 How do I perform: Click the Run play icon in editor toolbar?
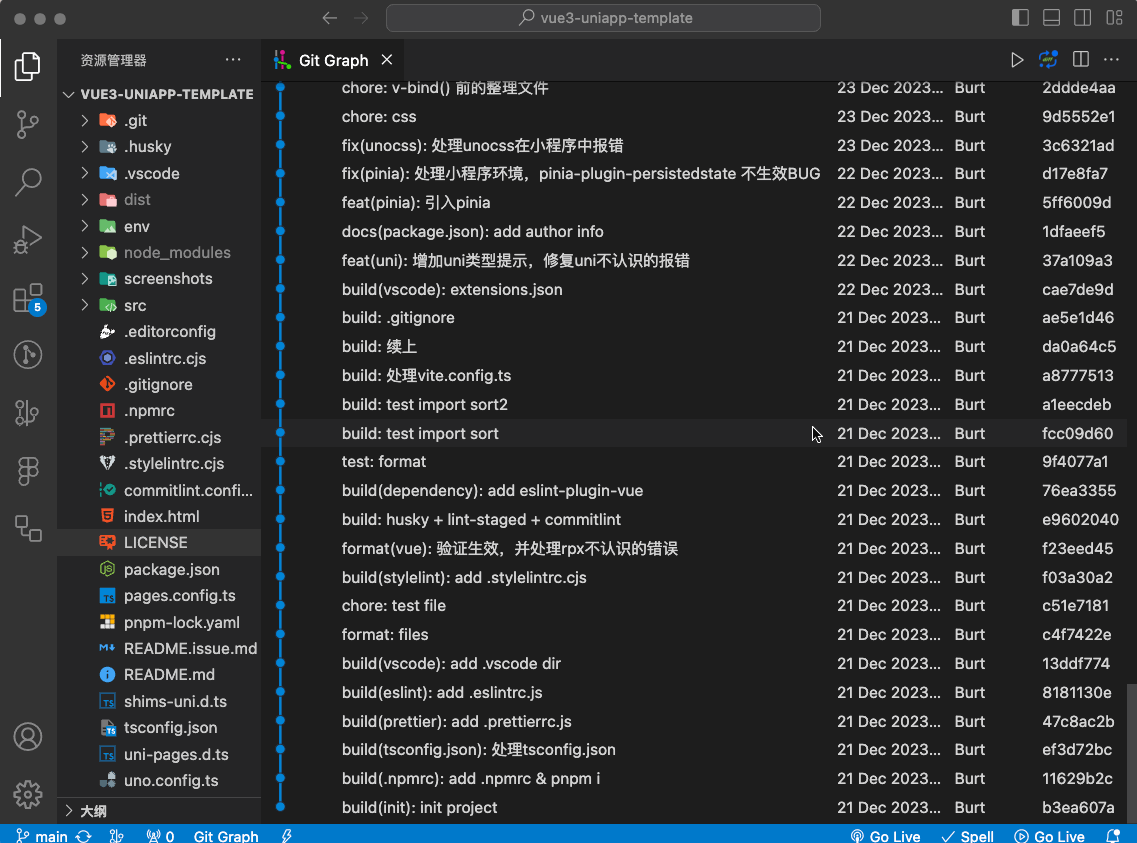(x=1017, y=60)
